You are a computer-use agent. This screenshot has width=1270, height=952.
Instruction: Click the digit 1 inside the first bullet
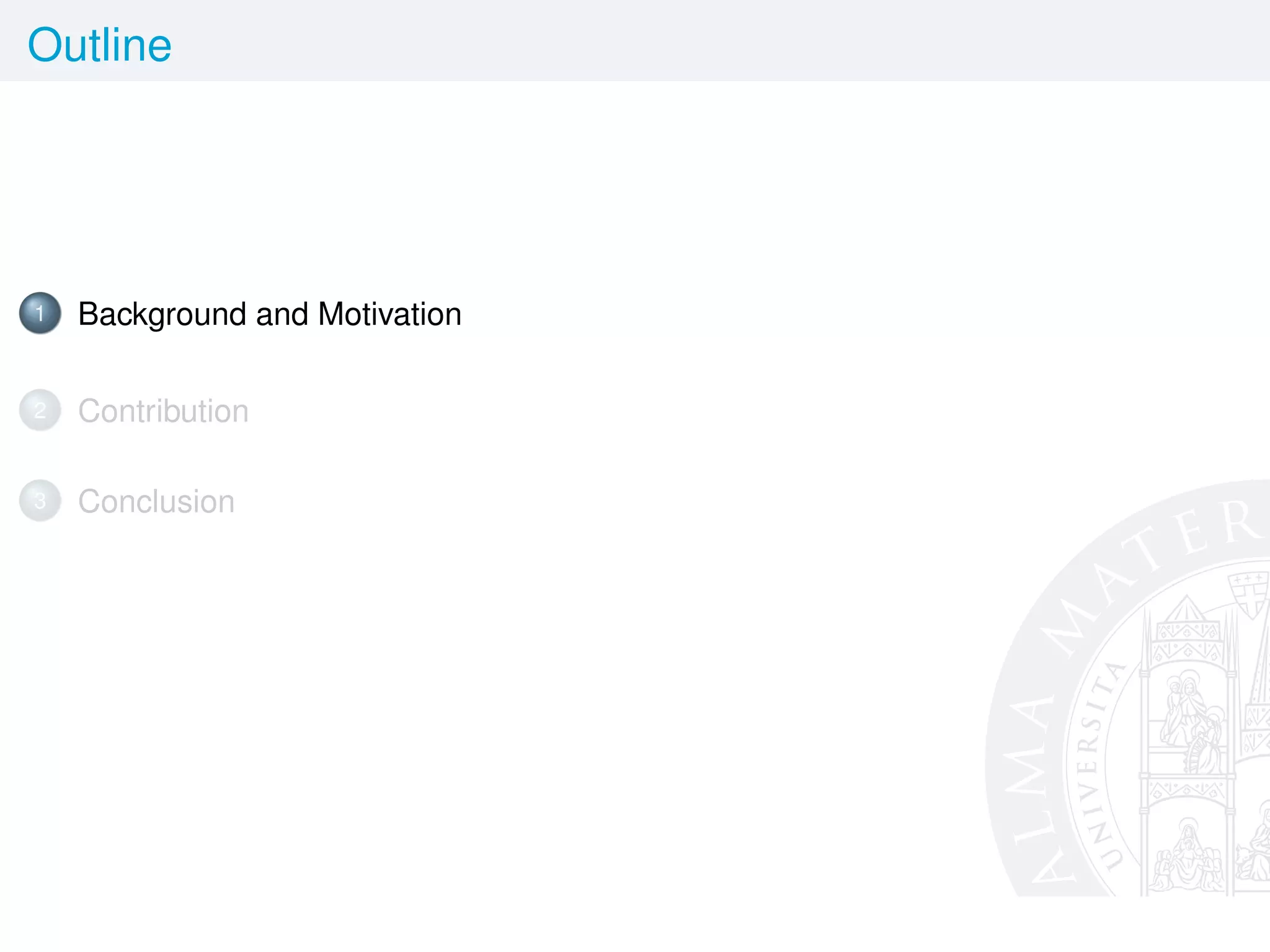(40, 313)
